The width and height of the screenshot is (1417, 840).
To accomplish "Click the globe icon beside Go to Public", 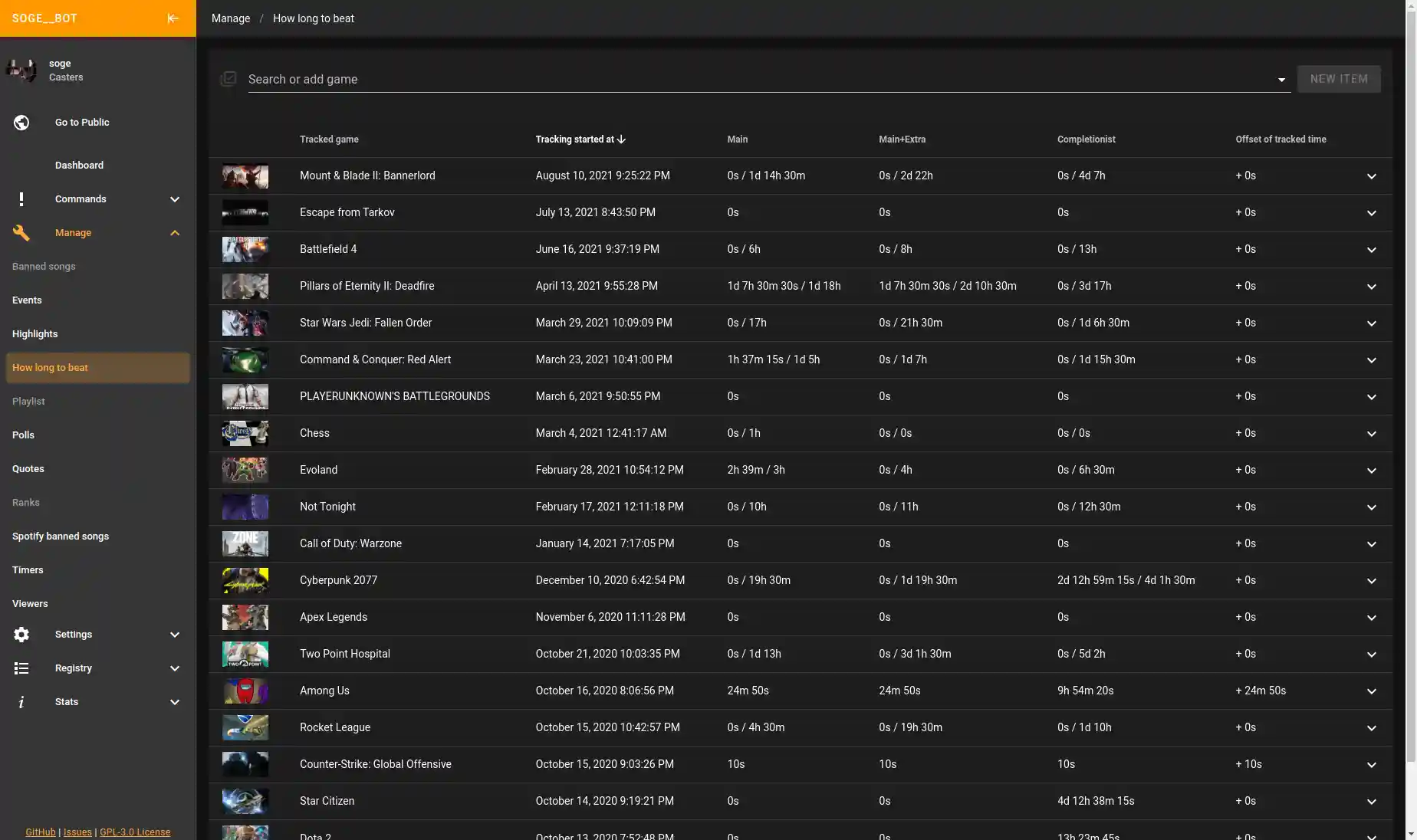I will (x=21, y=123).
